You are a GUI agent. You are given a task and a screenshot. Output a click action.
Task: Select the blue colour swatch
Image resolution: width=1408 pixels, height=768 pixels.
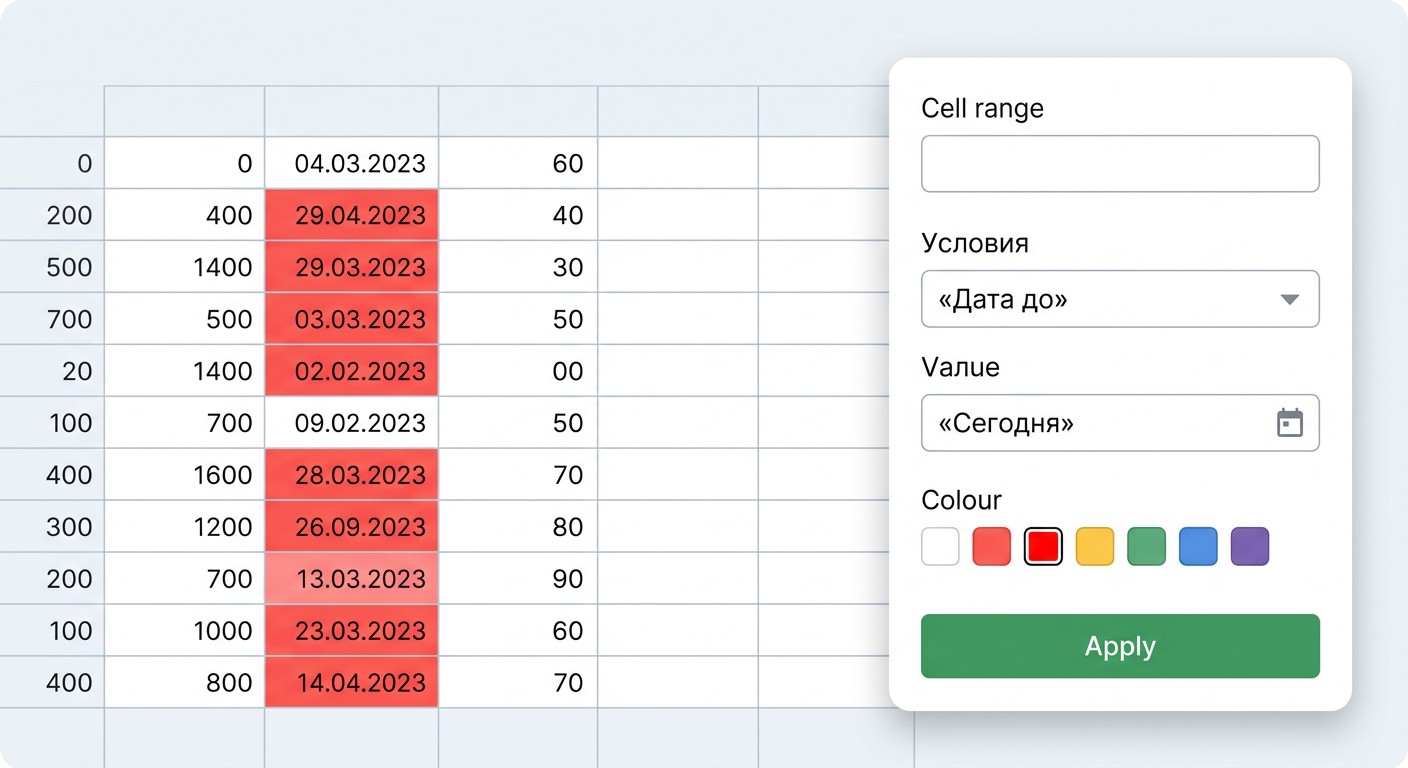(1199, 547)
